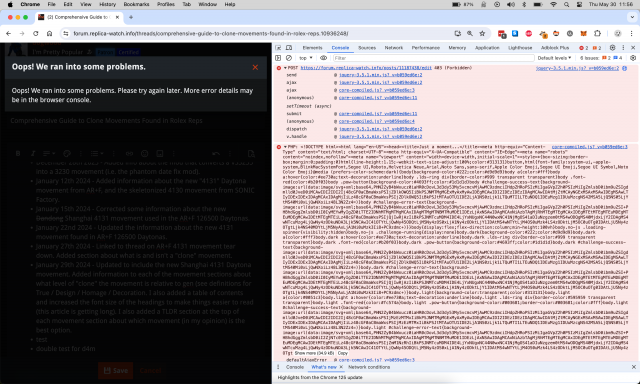Collapse the POST 403 error entry
This screenshot has height=384, width=640.
(x=285, y=68)
